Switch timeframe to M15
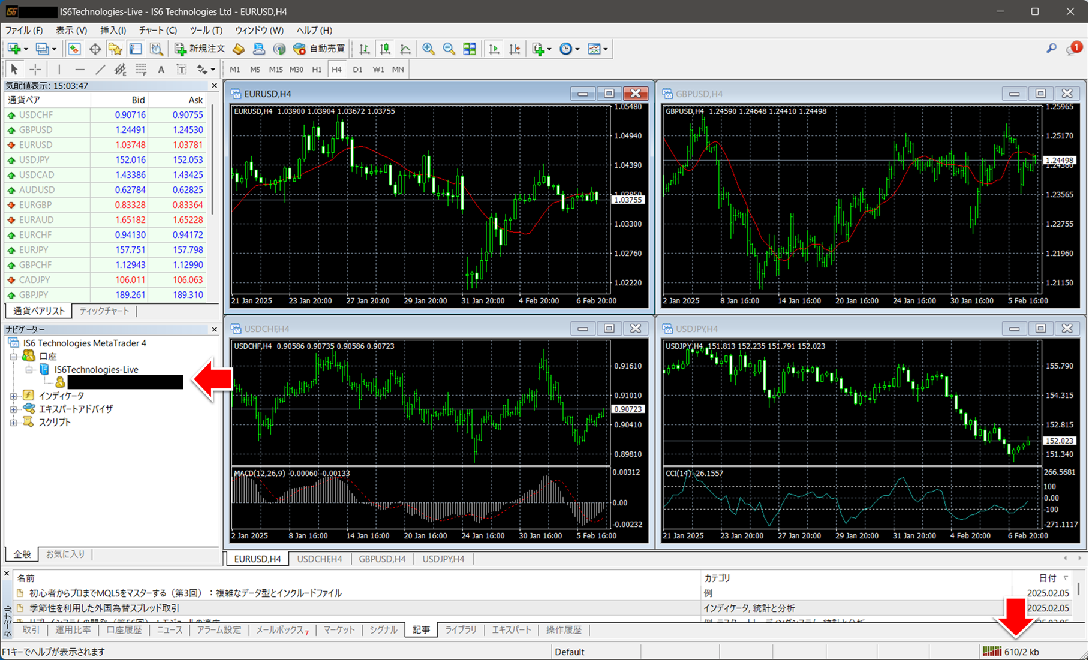 coord(275,69)
